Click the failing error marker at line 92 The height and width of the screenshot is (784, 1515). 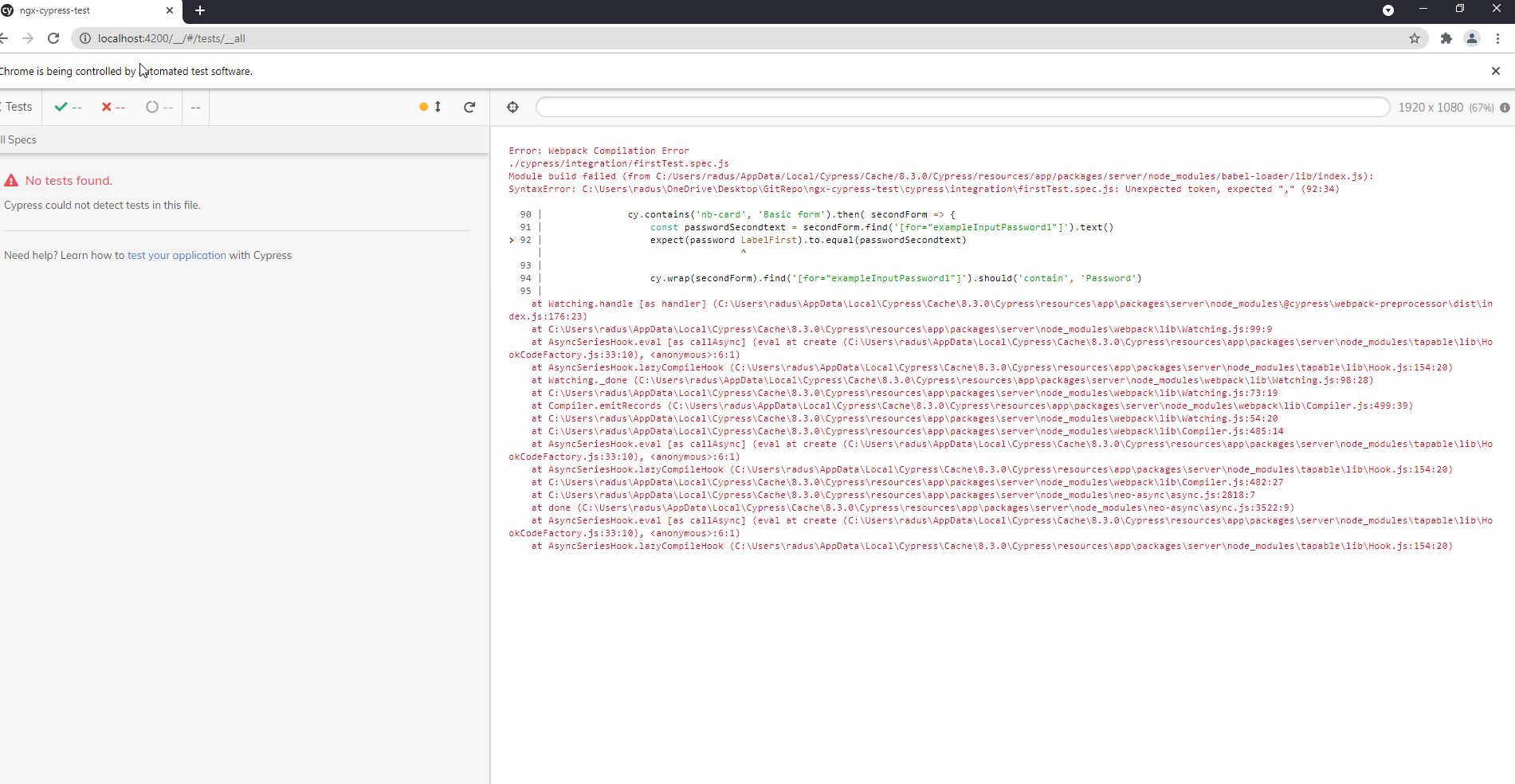(x=511, y=239)
